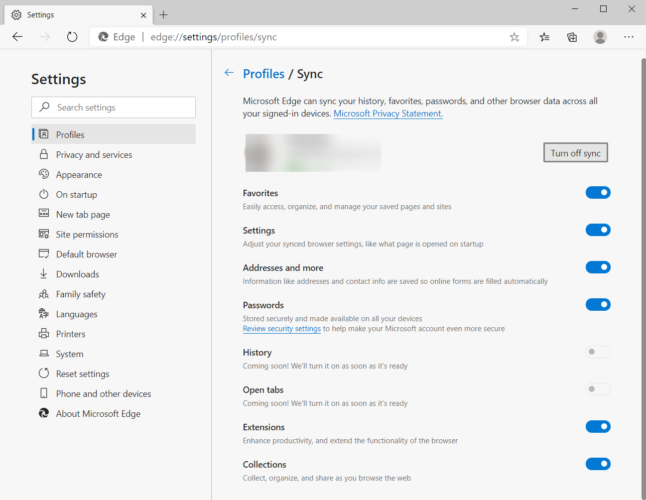
Task: Disable Addresses and more sync
Action: point(598,267)
